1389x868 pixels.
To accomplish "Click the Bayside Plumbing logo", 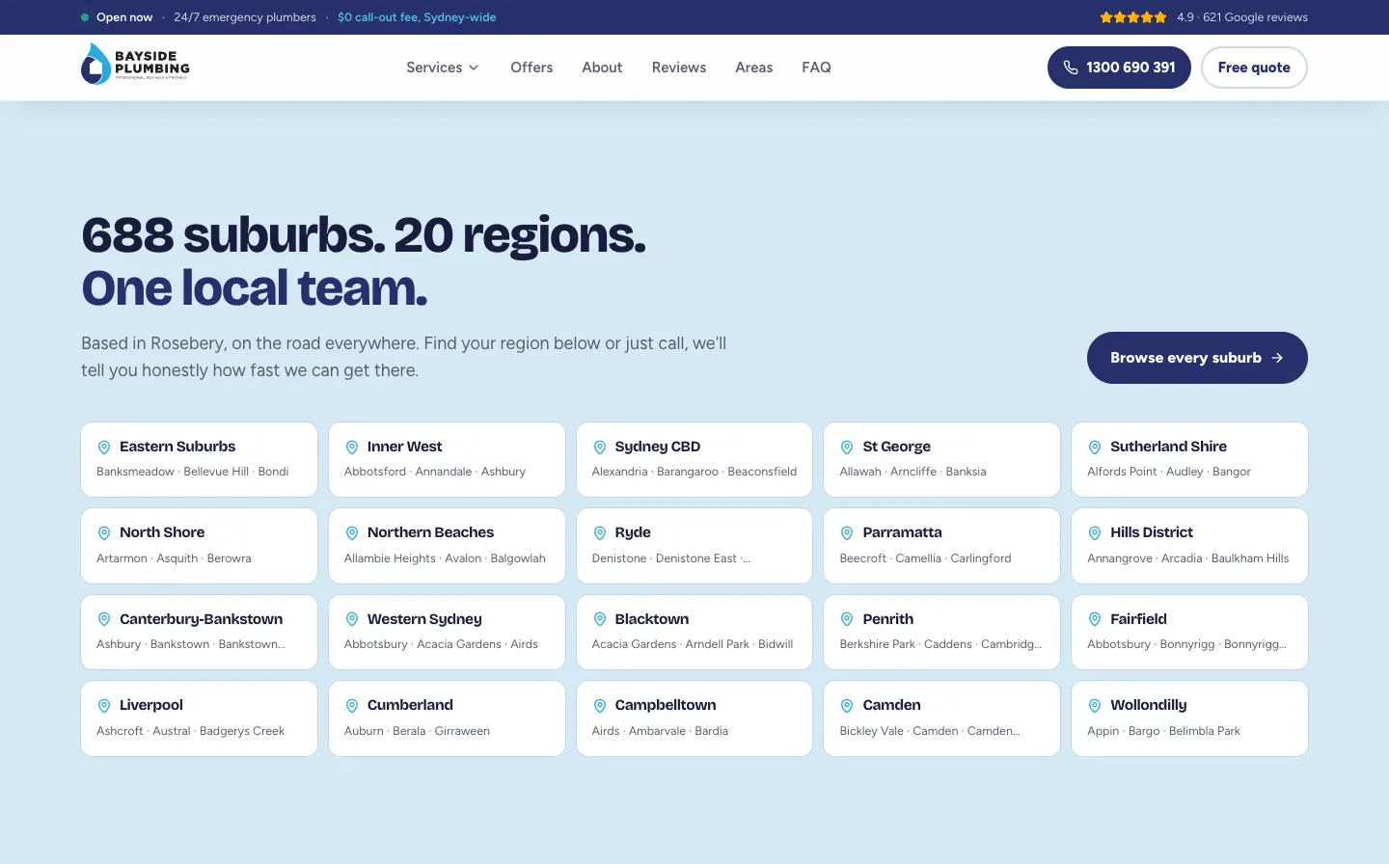I will click(135, 64).
